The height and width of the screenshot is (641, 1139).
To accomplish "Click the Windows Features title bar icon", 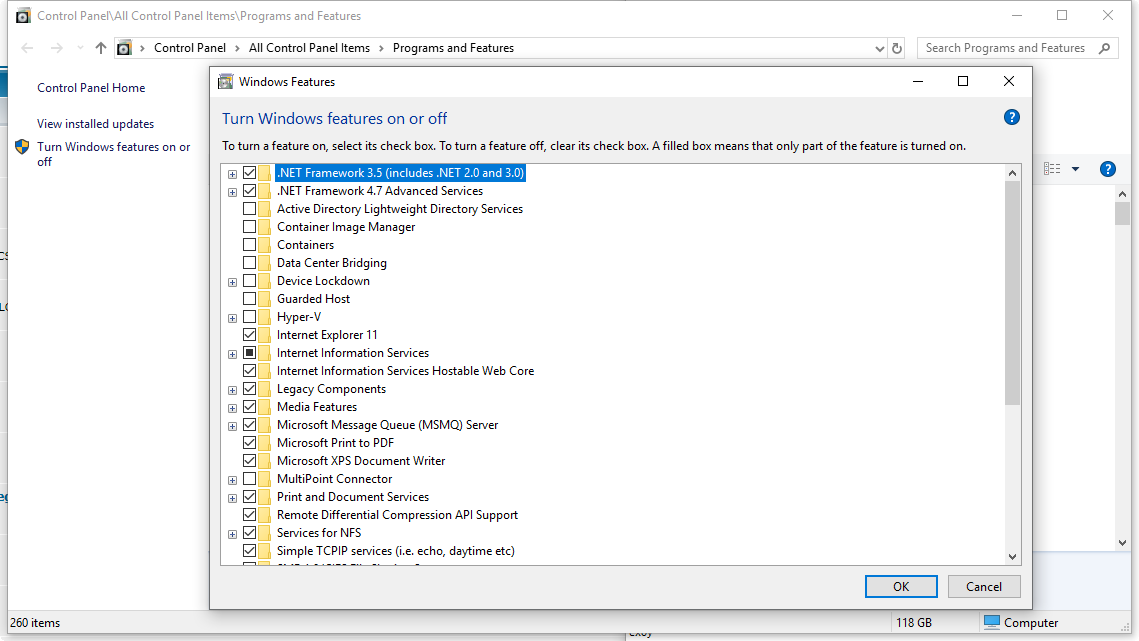I will tap(226, 81).
